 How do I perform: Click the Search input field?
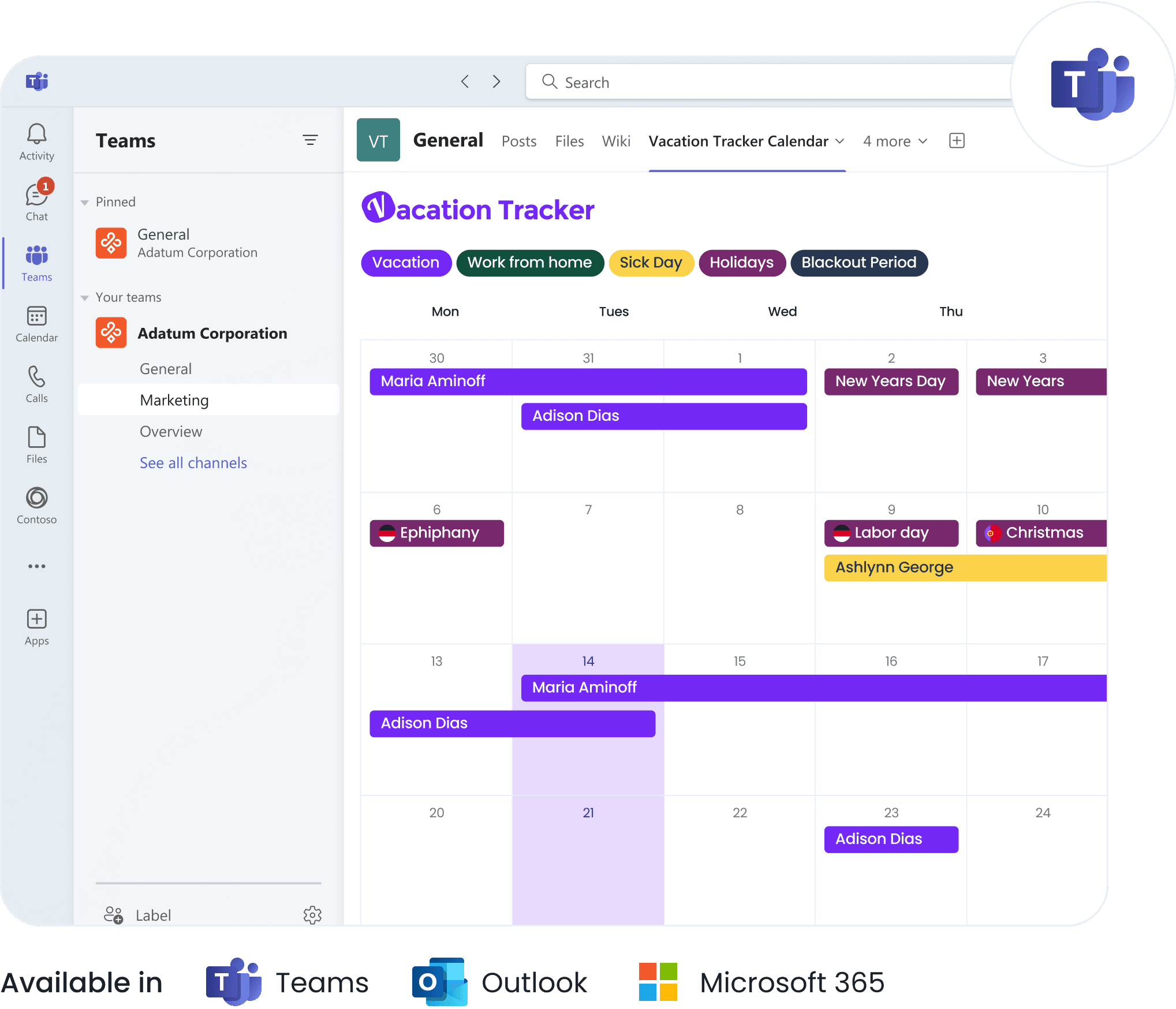coord(769,81)
